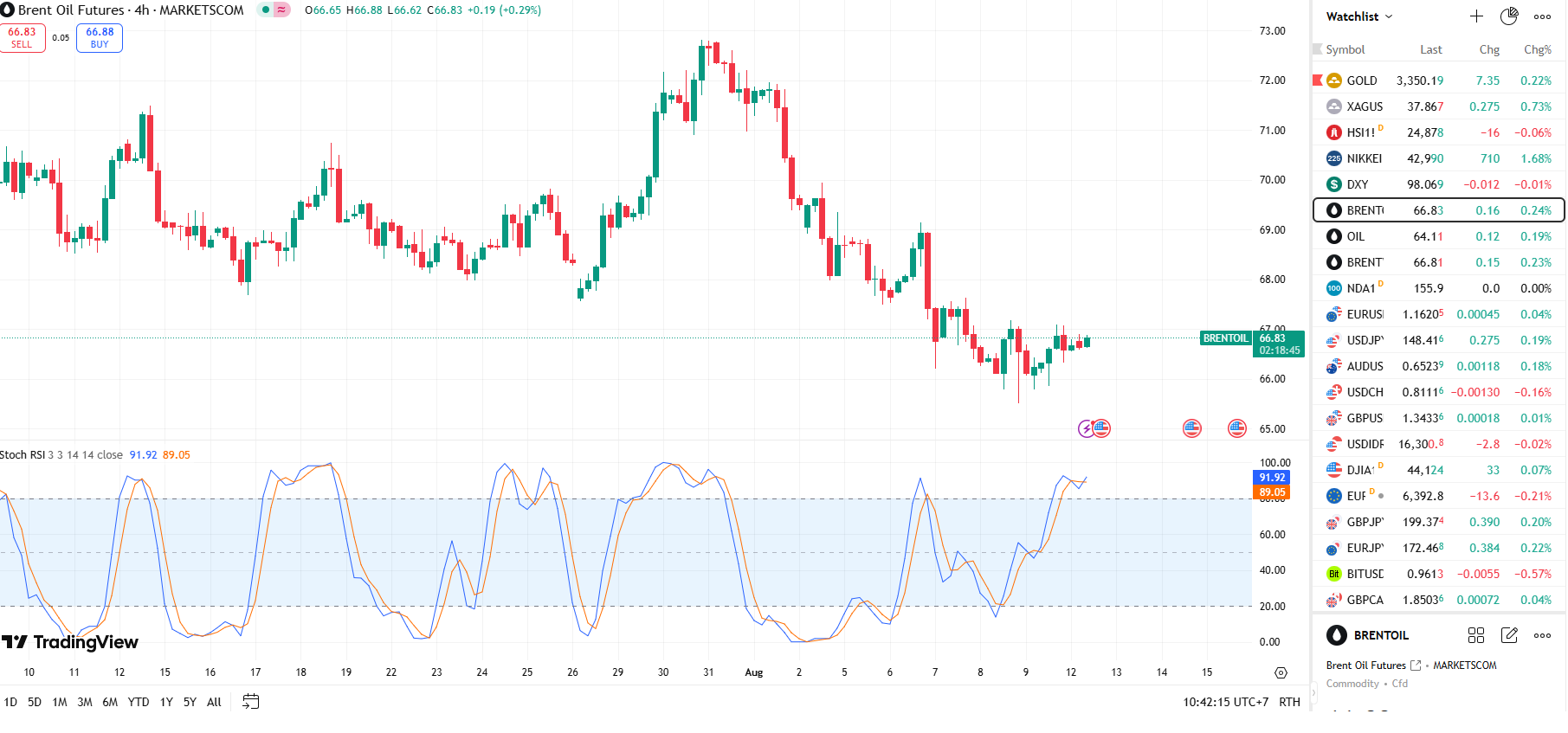Click add note icon for BRENTOIL

tap(1509, 635)
